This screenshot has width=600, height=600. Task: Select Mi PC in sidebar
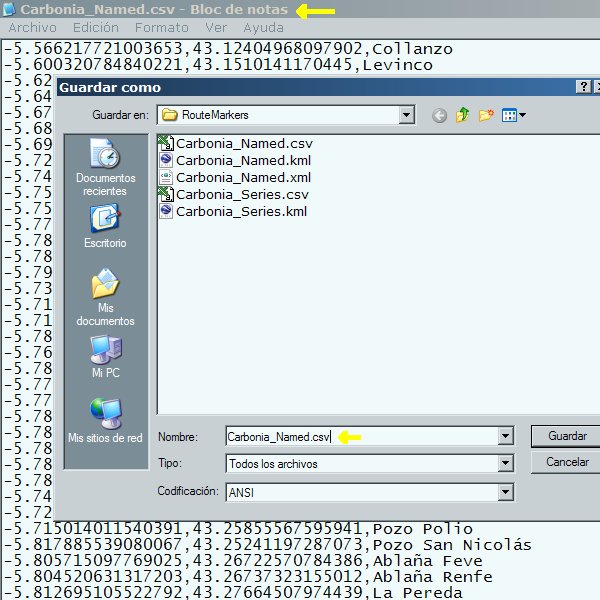tap(105, 357)
